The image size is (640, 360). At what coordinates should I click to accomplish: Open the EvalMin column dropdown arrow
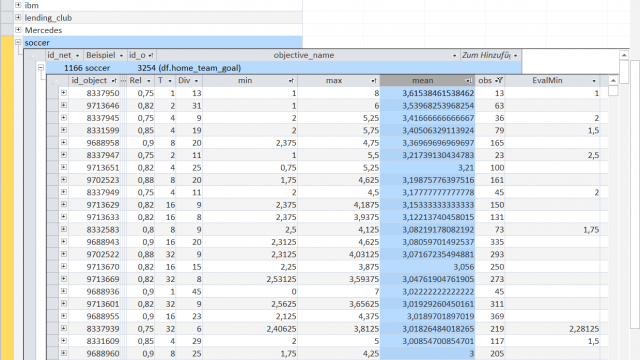click(594, 81)
